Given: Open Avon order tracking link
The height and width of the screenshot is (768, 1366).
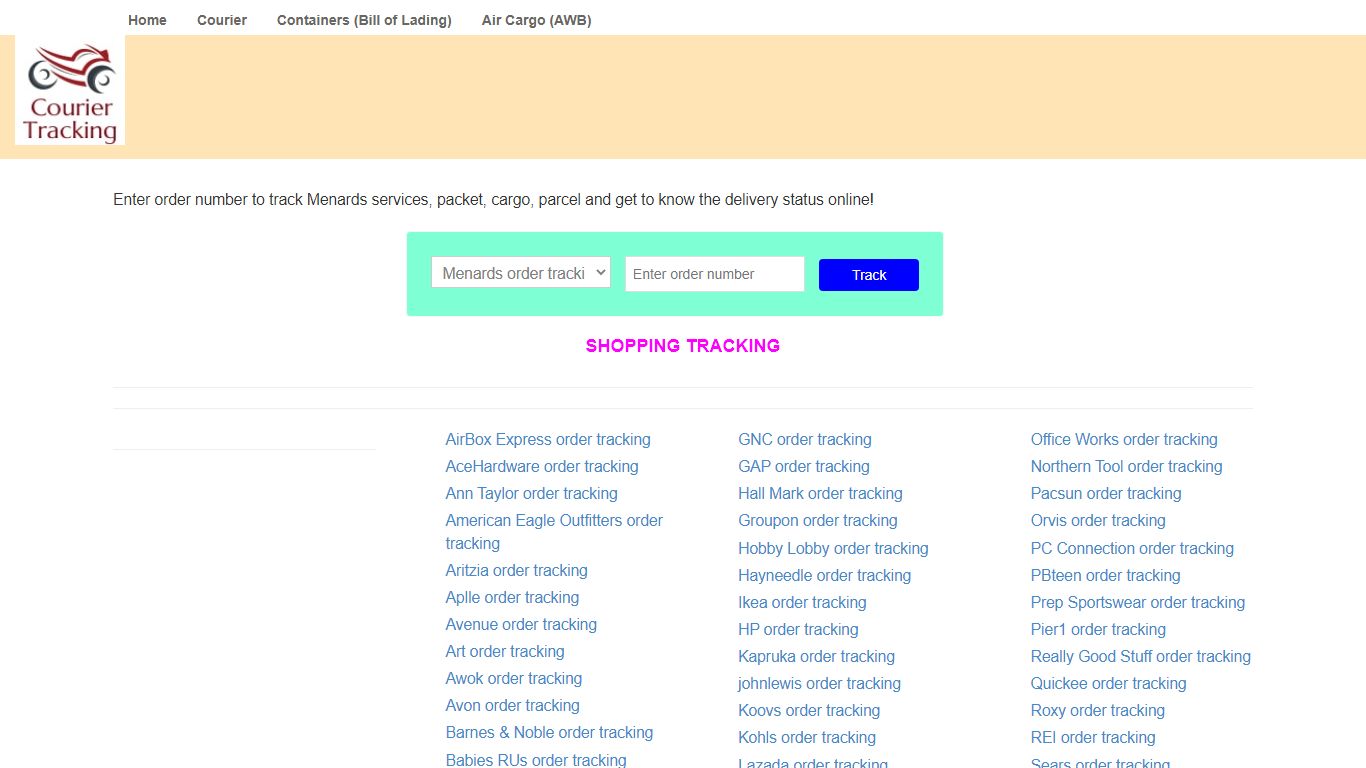Looking at the screenshot, I should [513, 705].
